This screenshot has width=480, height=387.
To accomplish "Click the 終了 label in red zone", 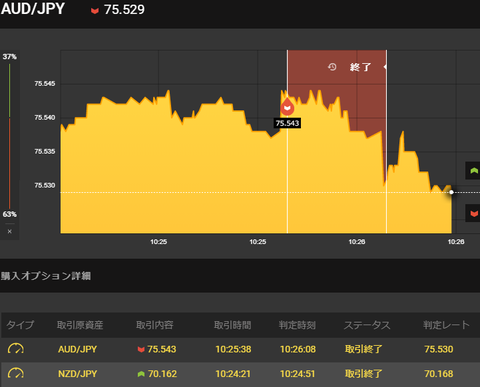I will [360, 67].
